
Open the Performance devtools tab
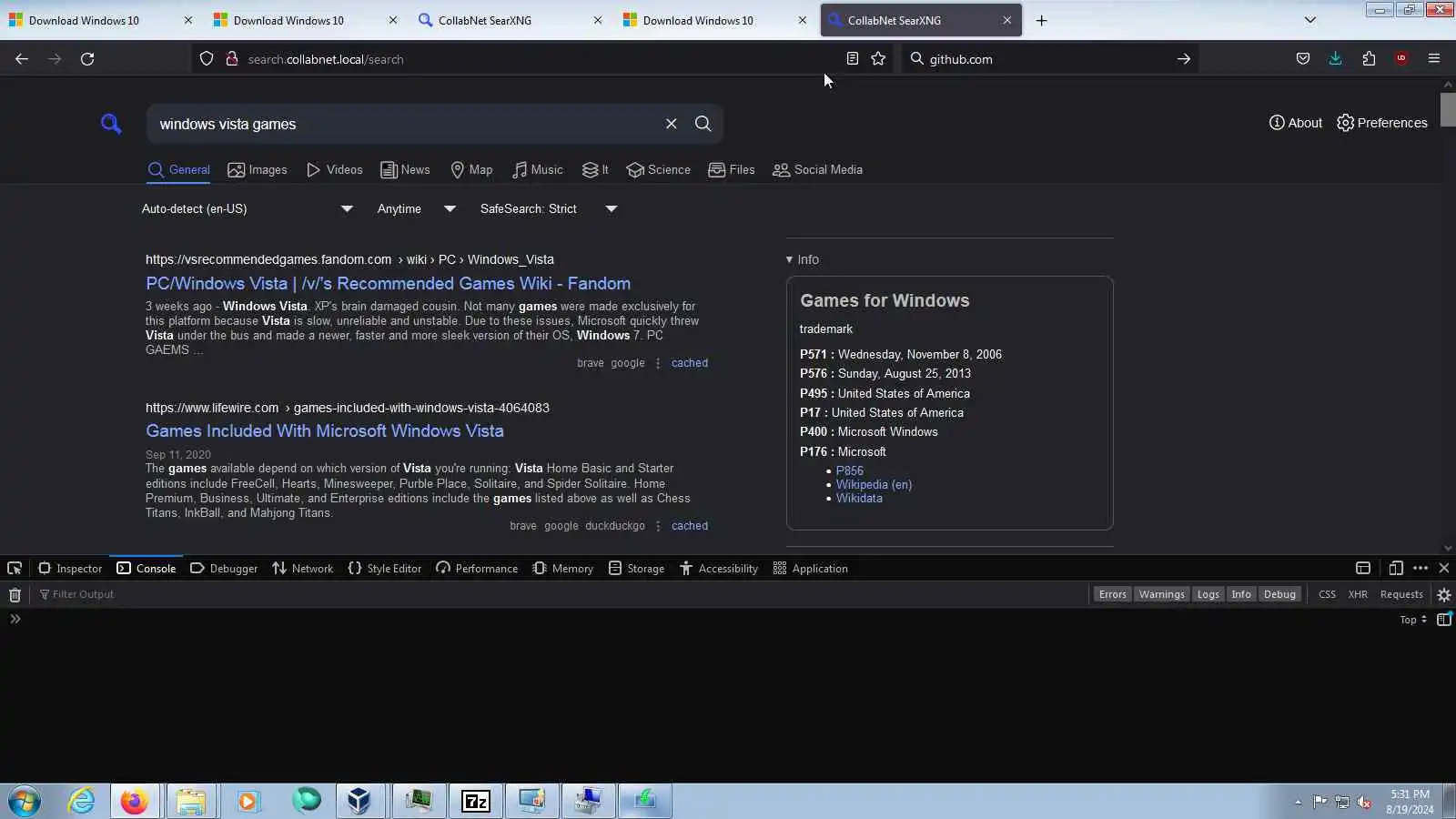point(477,569)
